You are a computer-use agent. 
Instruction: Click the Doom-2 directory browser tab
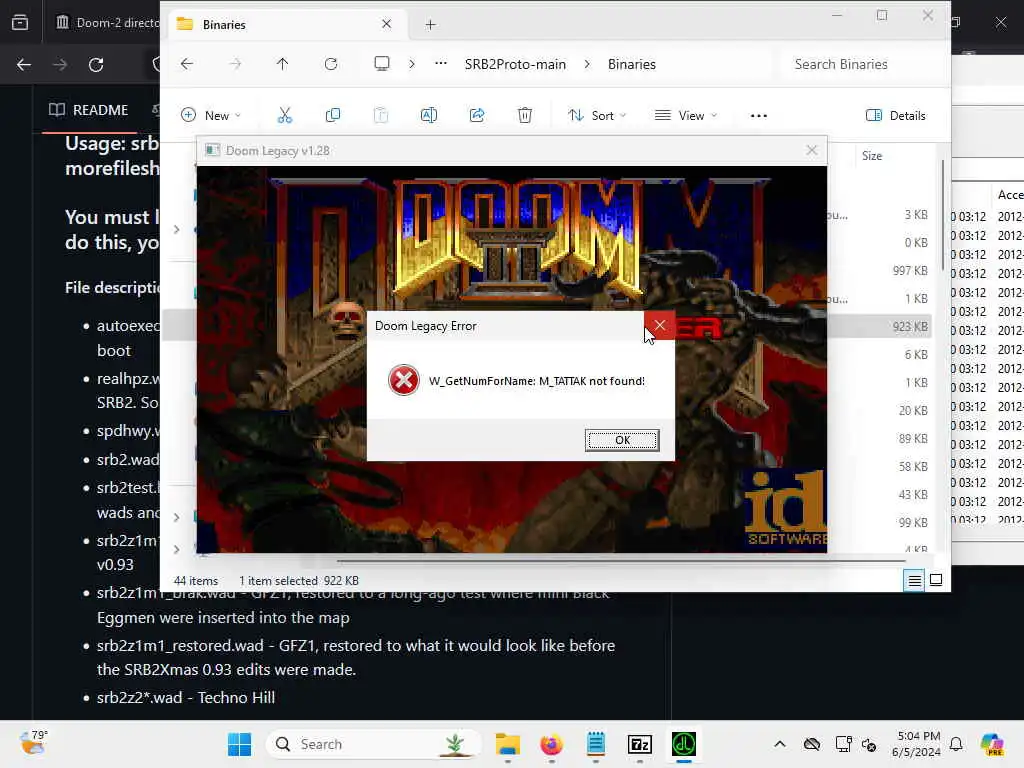click(x=108, y=22)
